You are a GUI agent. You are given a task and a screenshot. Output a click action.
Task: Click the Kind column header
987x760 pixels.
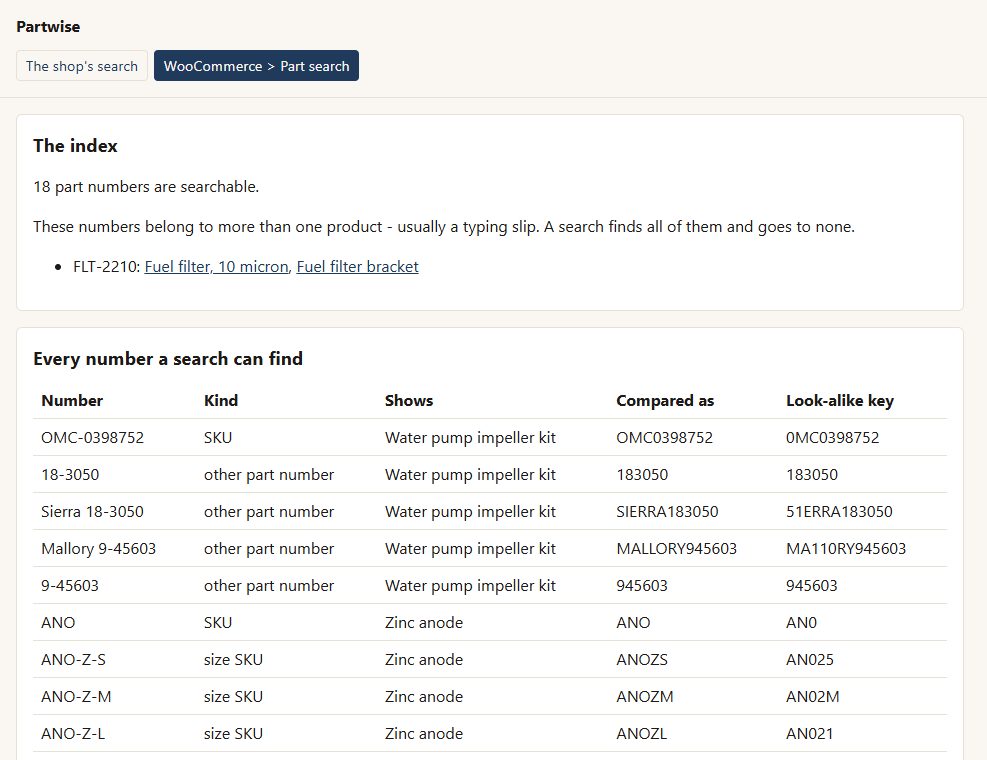[221, 400]
